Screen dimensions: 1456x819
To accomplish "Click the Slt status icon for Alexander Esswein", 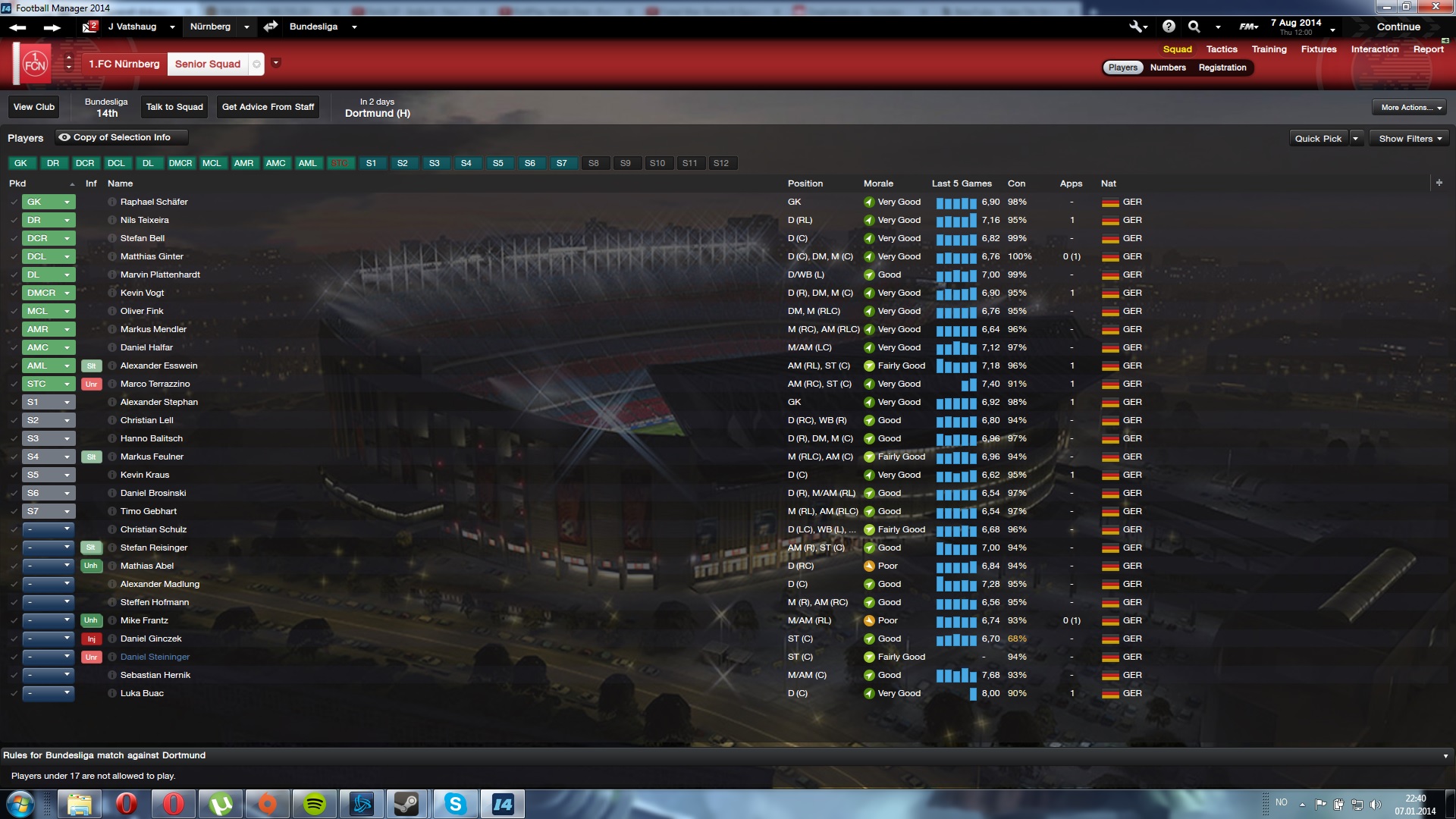I will pyautogui.click(x=91, y=366).
